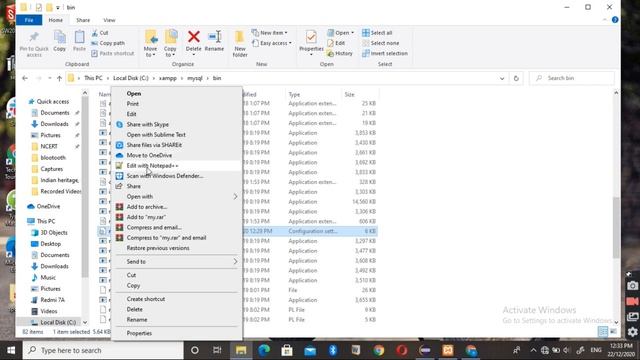This screenshot has height=360, width=640.
Task: Open Google Chrome from taskbar
Action: click(379, 350)
